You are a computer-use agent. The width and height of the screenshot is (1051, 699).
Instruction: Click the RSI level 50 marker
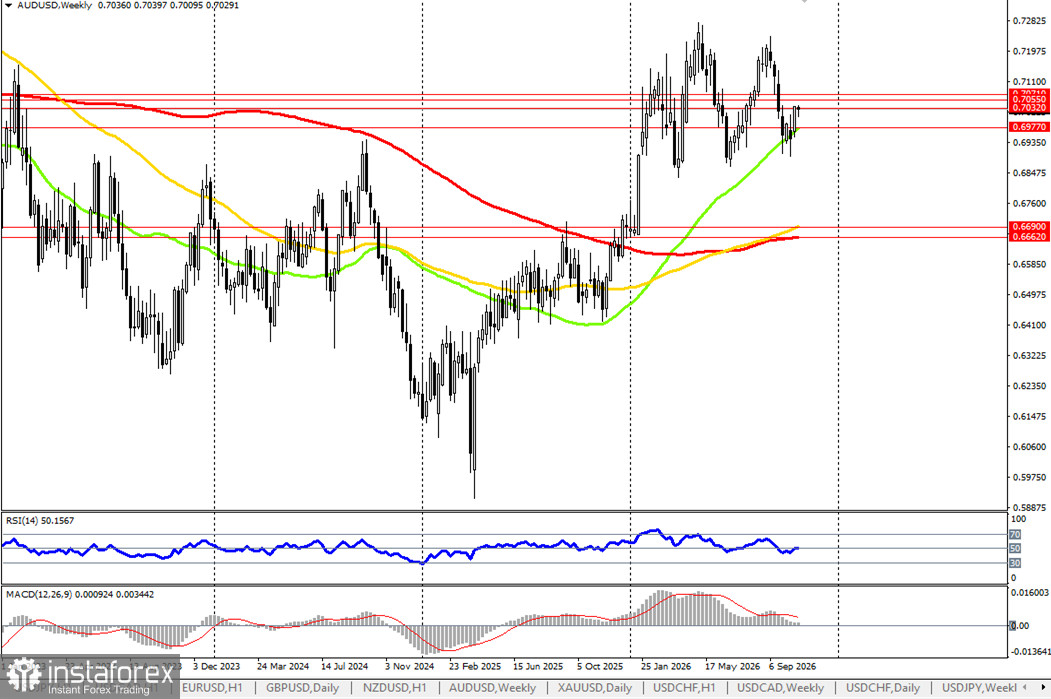(1015, 549)
